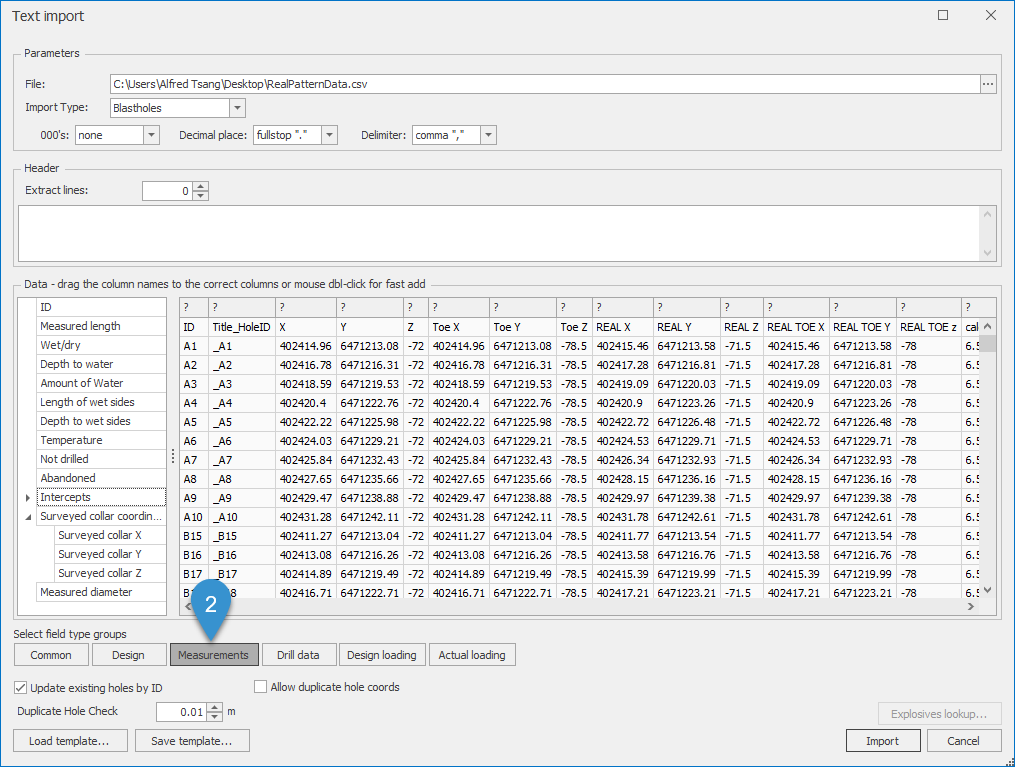Click the REAL TOE X cell

tap(797, 328)
